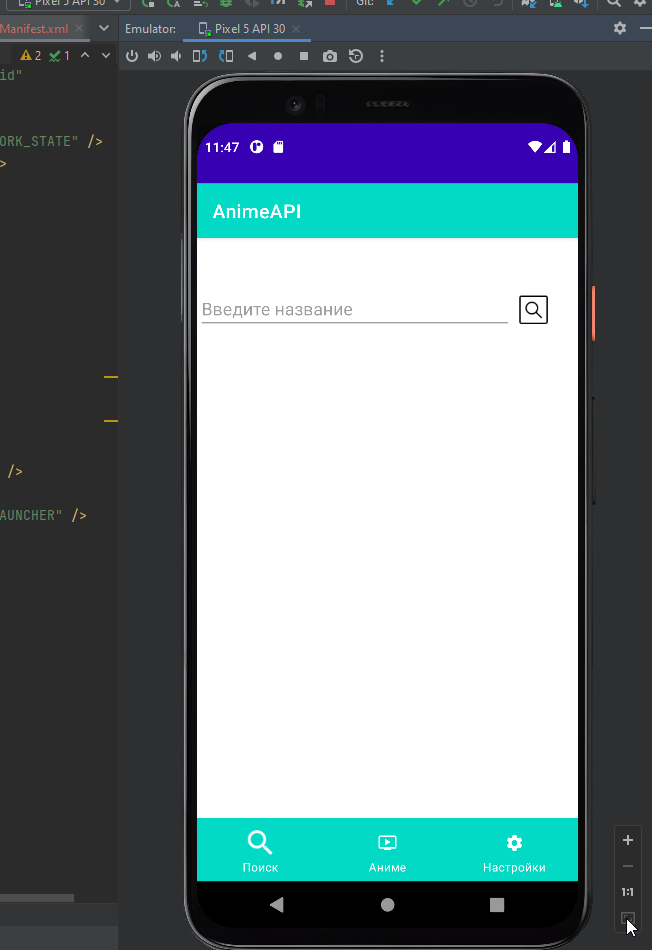Click the typo check count indicator
The width and height of the screenshot is (652, 950).
tap(59, 56)
